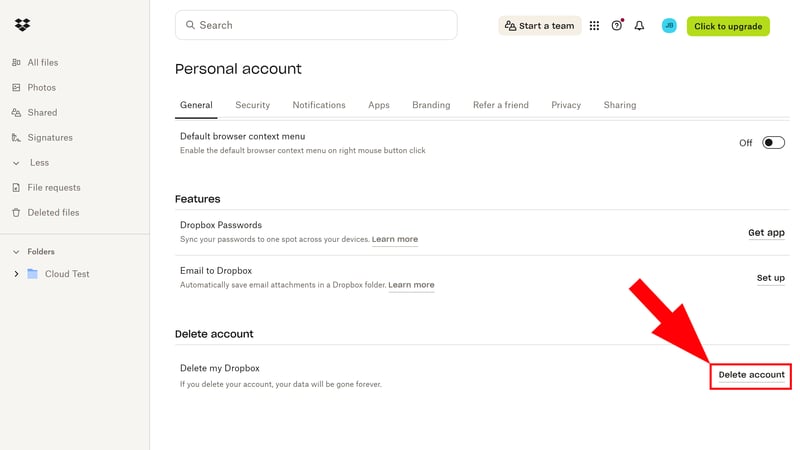
Task: Click the Click to upgrade button
Action: click(x=728, y=26)
